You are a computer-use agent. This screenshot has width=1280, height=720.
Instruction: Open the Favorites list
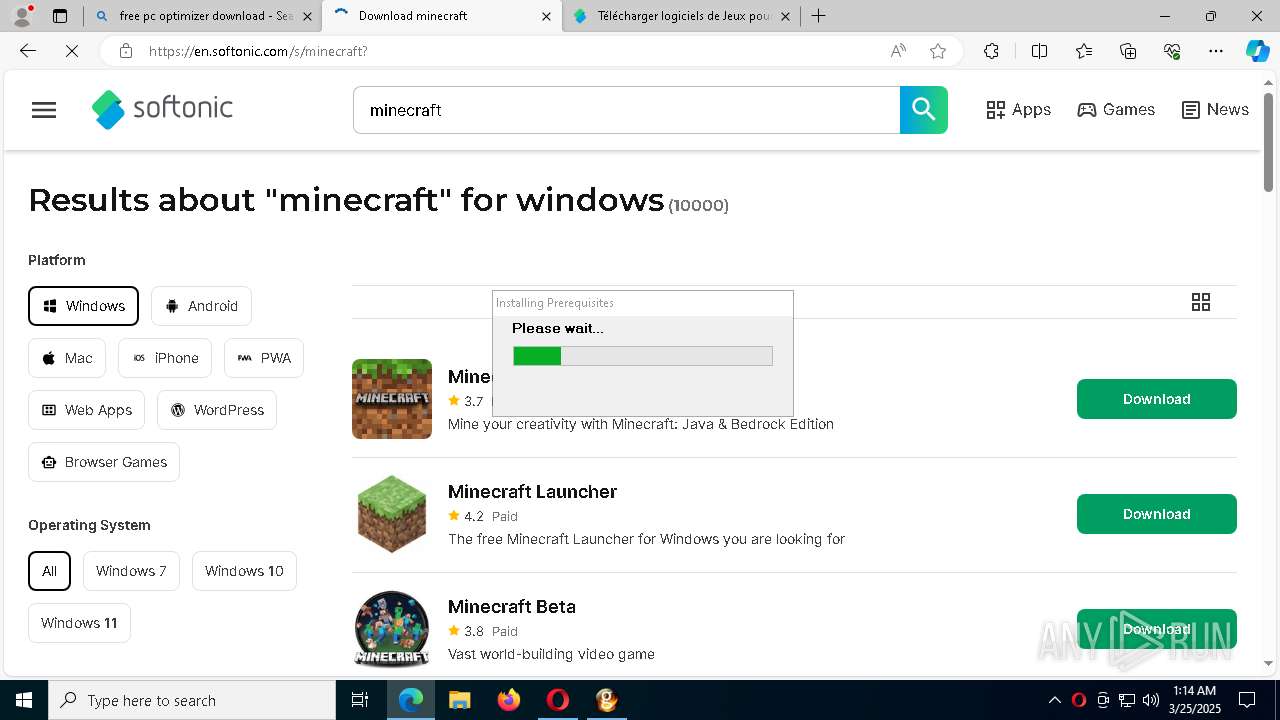[x=1084, y=51]
